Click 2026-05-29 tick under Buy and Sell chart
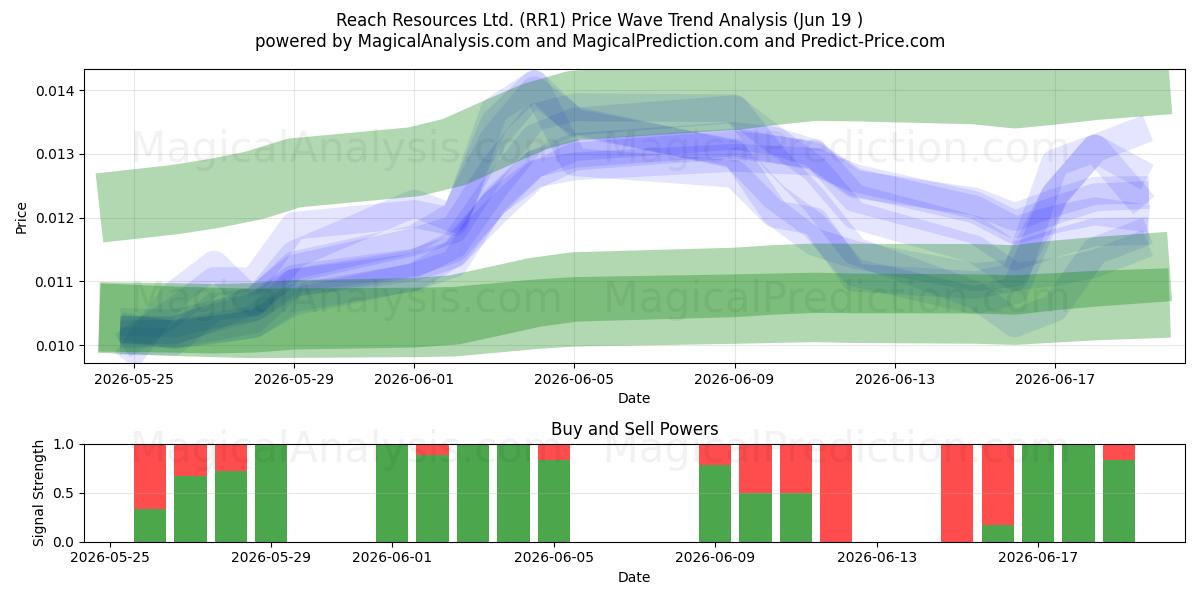The image size is (1200, 600). point(271,558)
